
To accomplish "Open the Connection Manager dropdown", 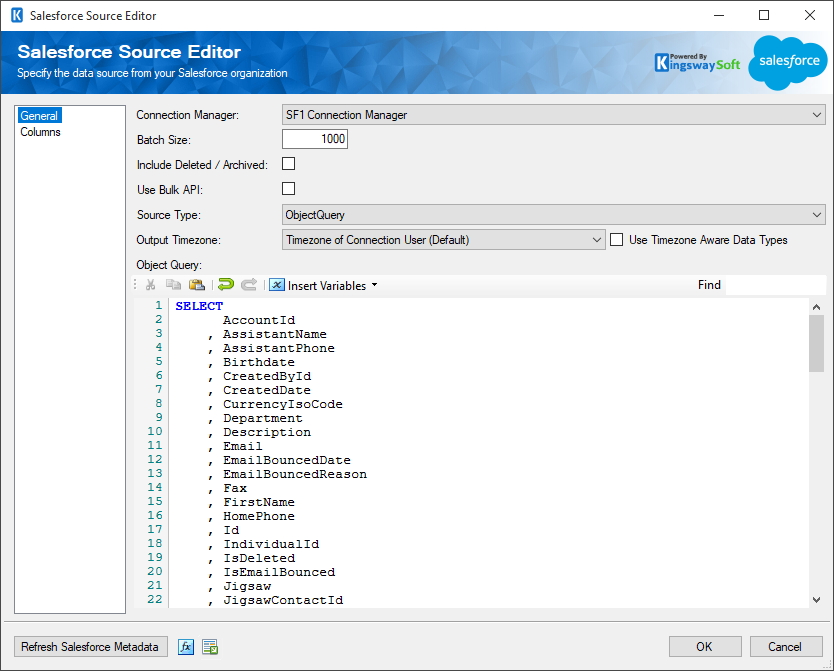I will (x=553, y=115).
